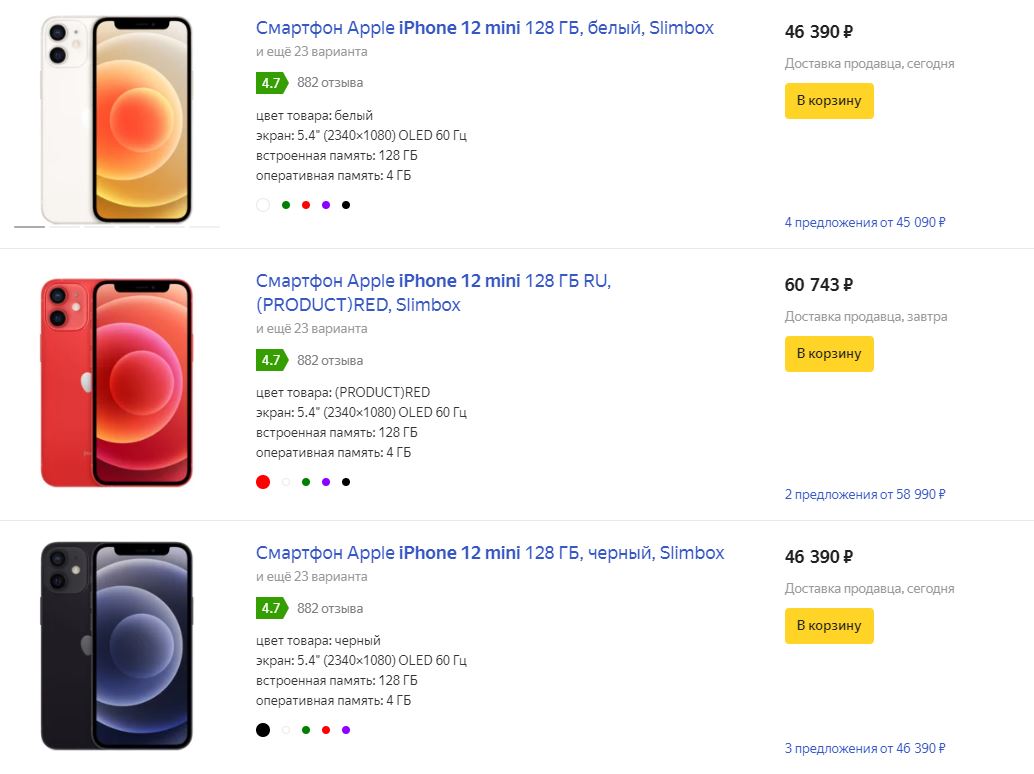Screen dimensions: 1034x774
Task: Open 882 отзыва reviews for red iPhone
Action: tap(330, 360)
